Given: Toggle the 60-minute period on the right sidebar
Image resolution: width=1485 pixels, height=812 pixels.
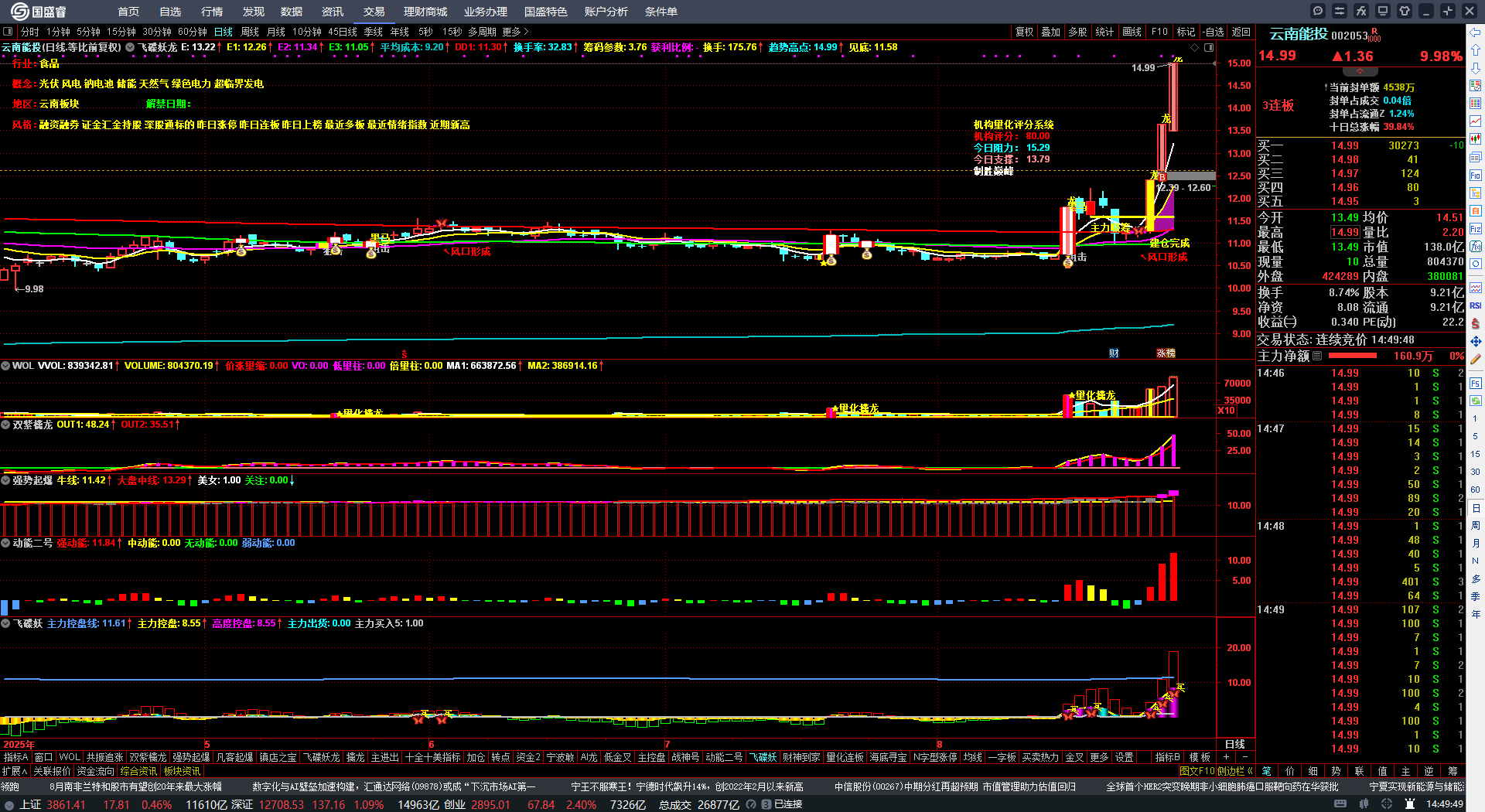Looking at the screenshot, I should click(x=1476, y=490).
